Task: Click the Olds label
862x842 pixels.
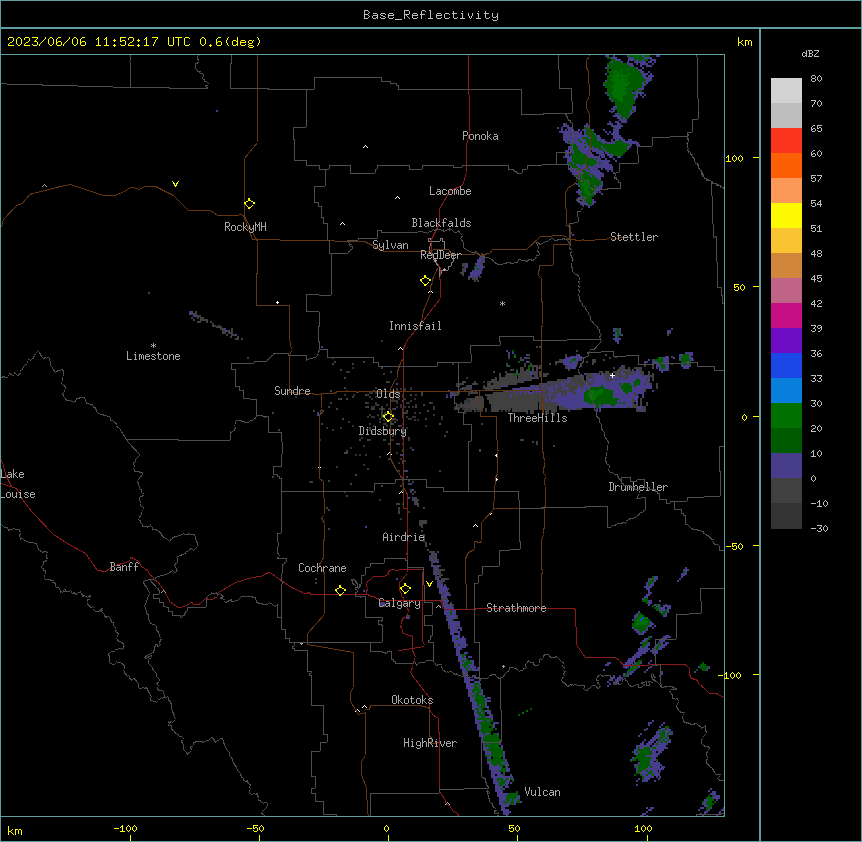Action: click(x=388, y=394)
